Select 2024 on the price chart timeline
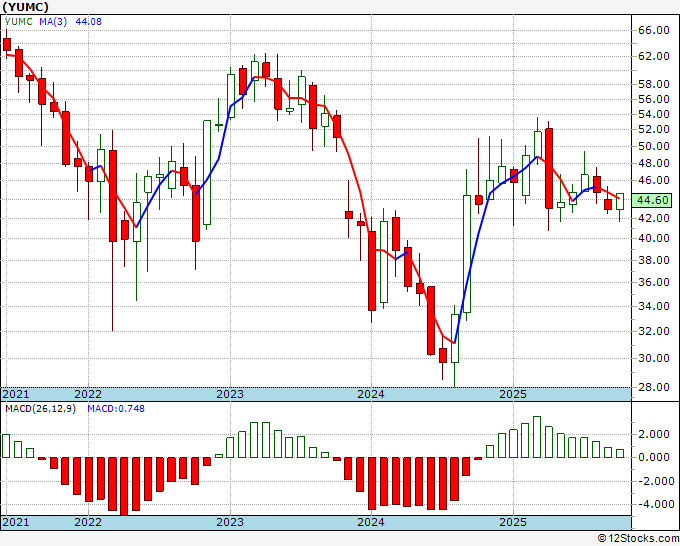 coord(371,394)
